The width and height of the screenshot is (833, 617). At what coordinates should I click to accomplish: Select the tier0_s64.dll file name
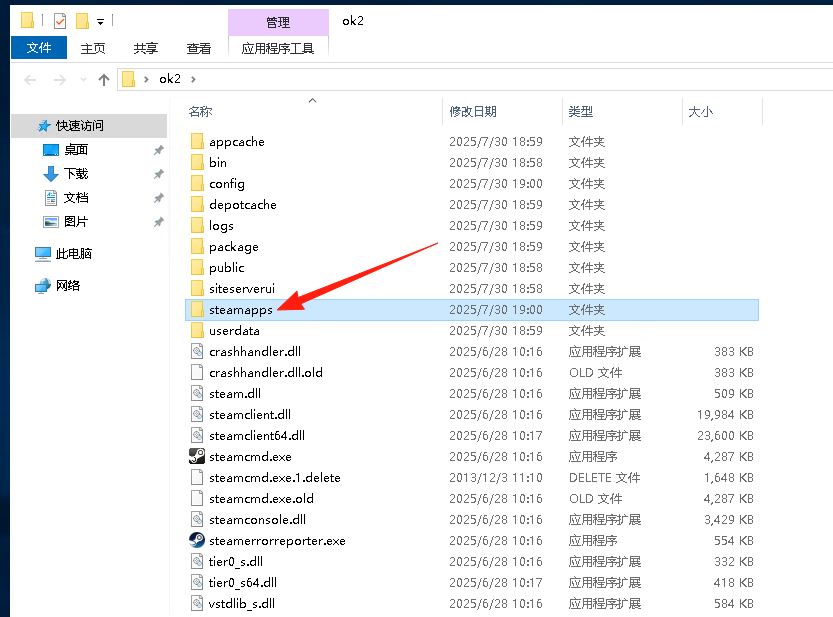tap(243, 582)
